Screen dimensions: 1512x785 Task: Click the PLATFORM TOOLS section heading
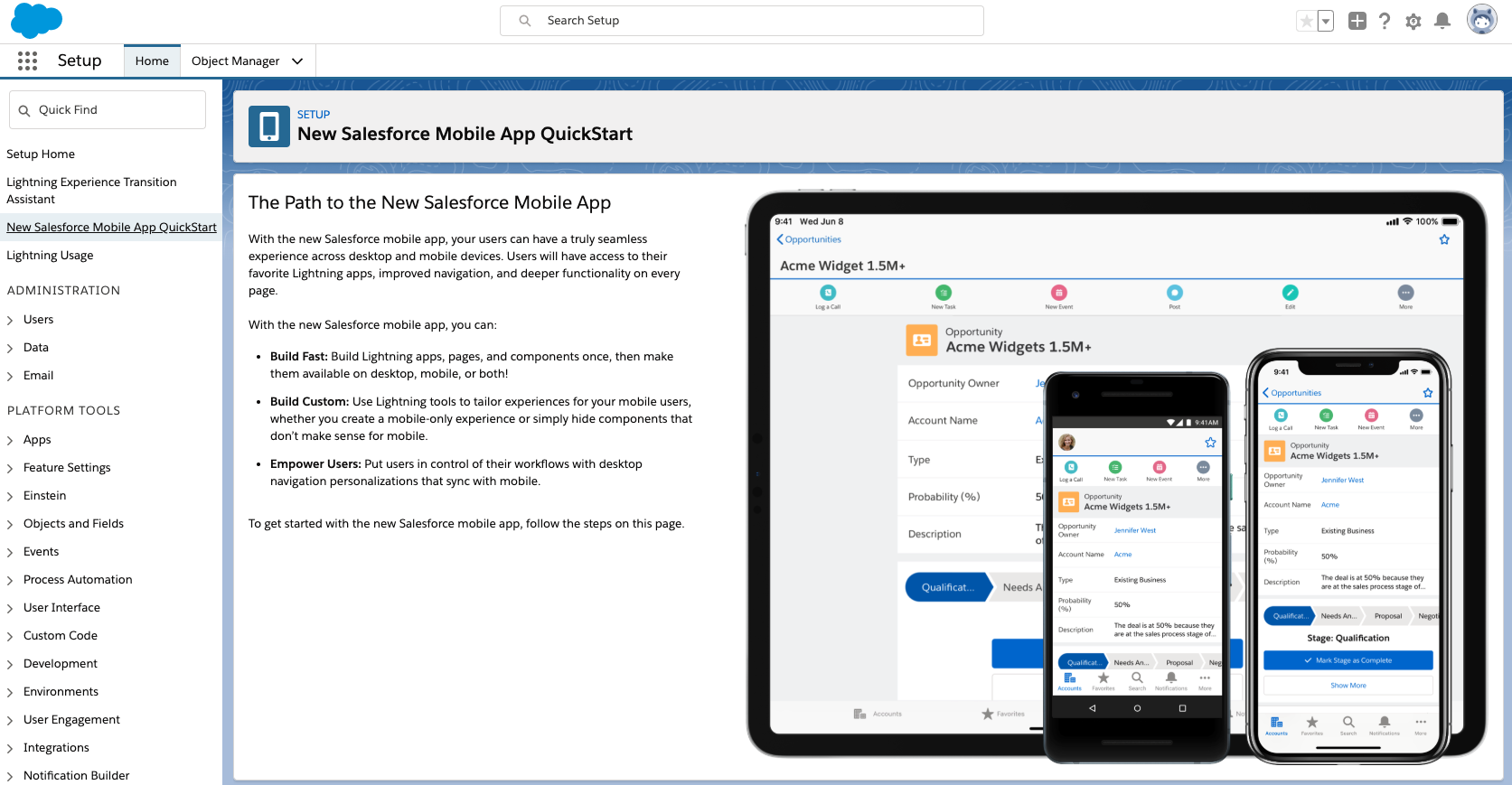[x=63, y=411]
